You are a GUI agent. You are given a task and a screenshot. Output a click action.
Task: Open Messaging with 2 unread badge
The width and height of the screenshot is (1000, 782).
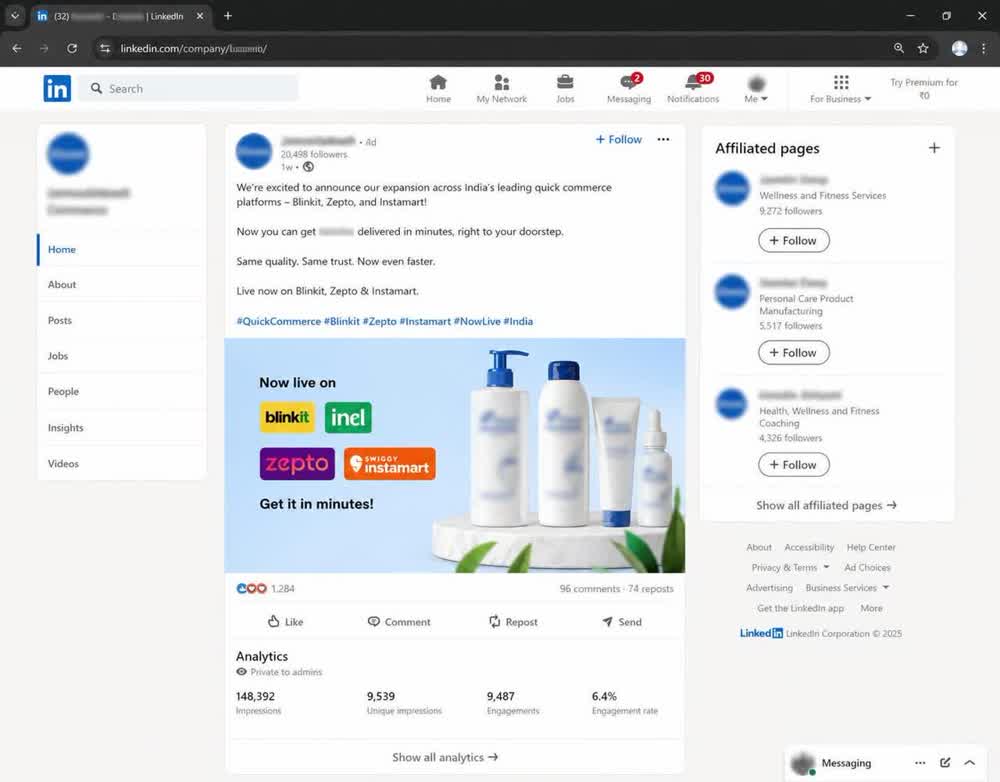click(x=629, y=89)
